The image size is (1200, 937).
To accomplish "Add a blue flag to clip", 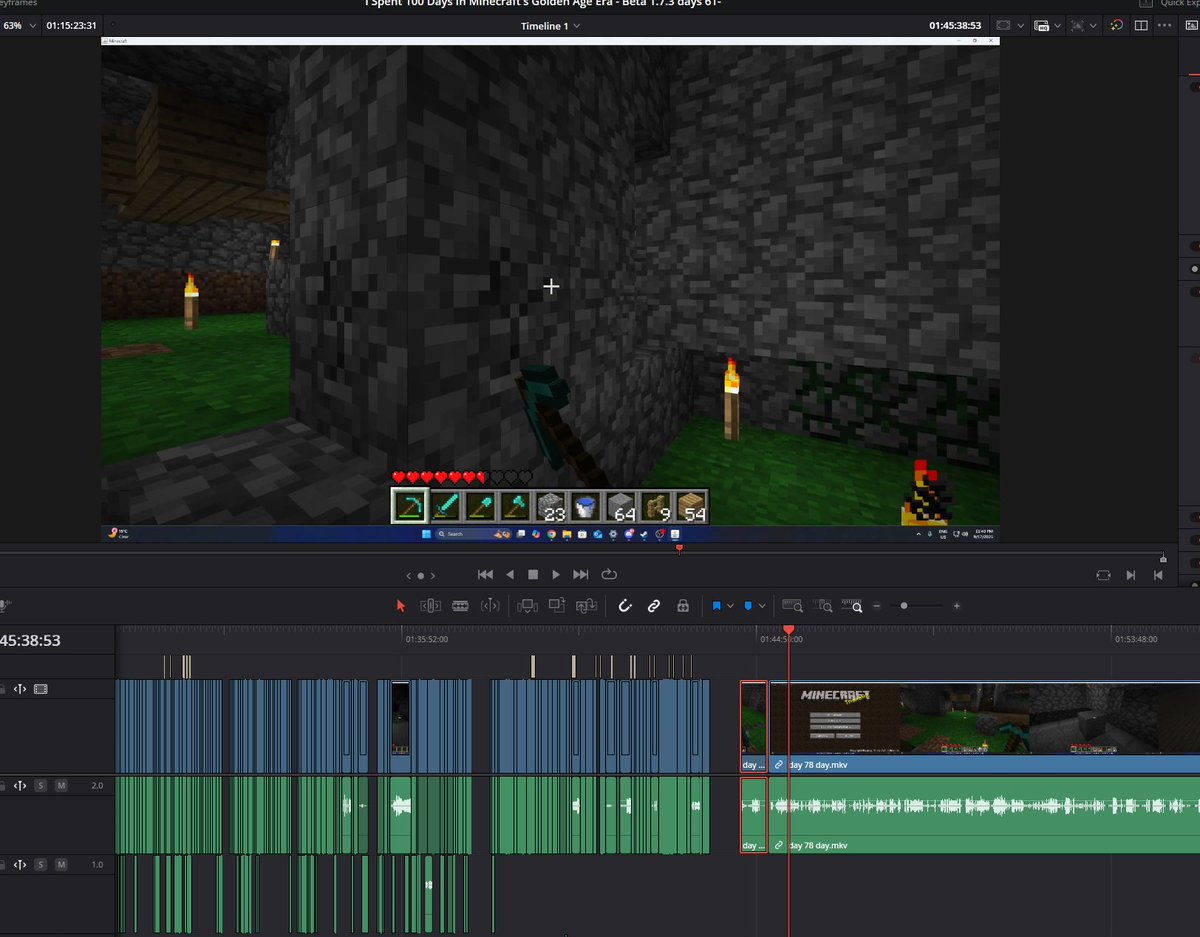I will point(717,606).
